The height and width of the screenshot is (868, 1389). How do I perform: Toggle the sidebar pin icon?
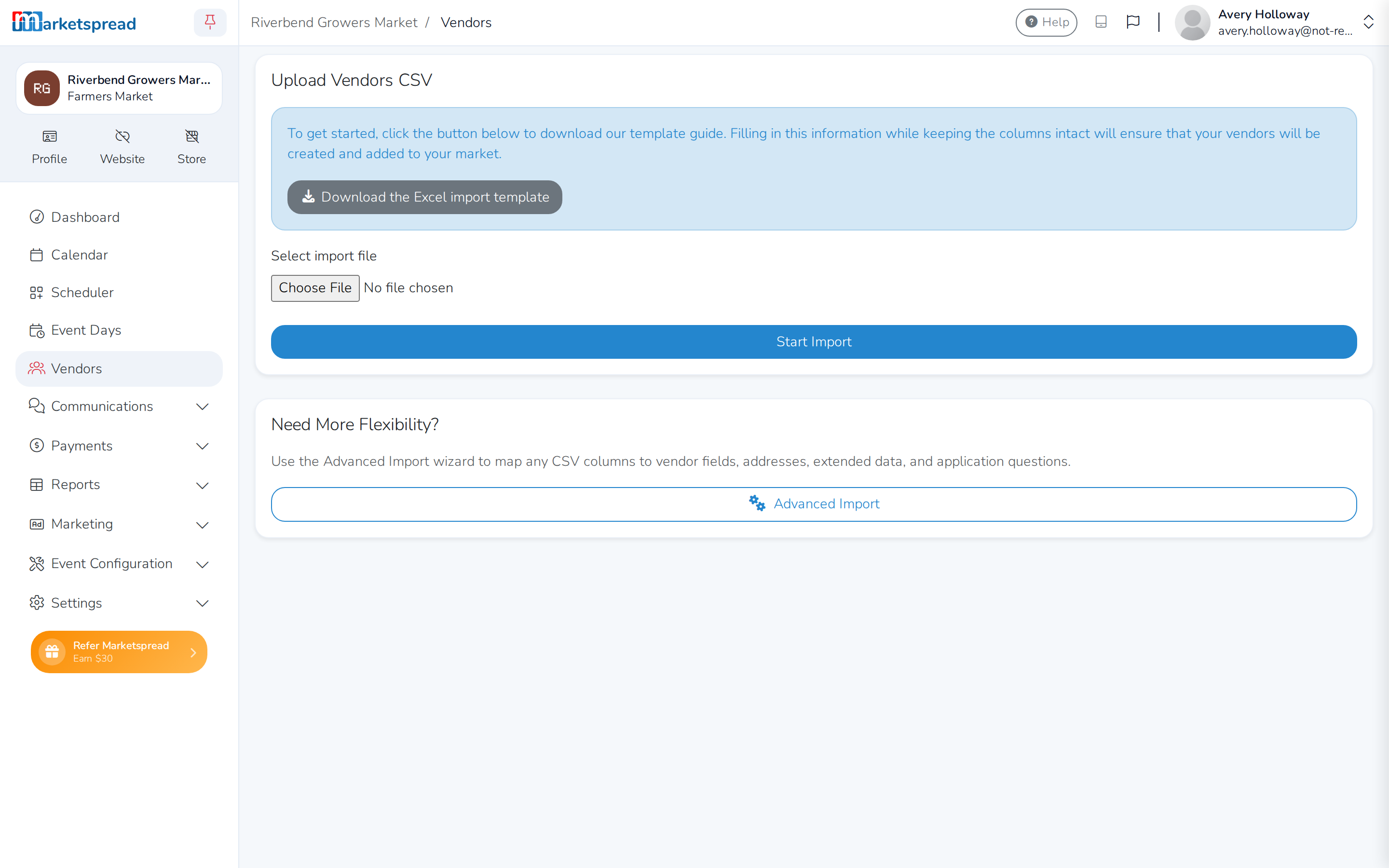click(x=210, y=22)
